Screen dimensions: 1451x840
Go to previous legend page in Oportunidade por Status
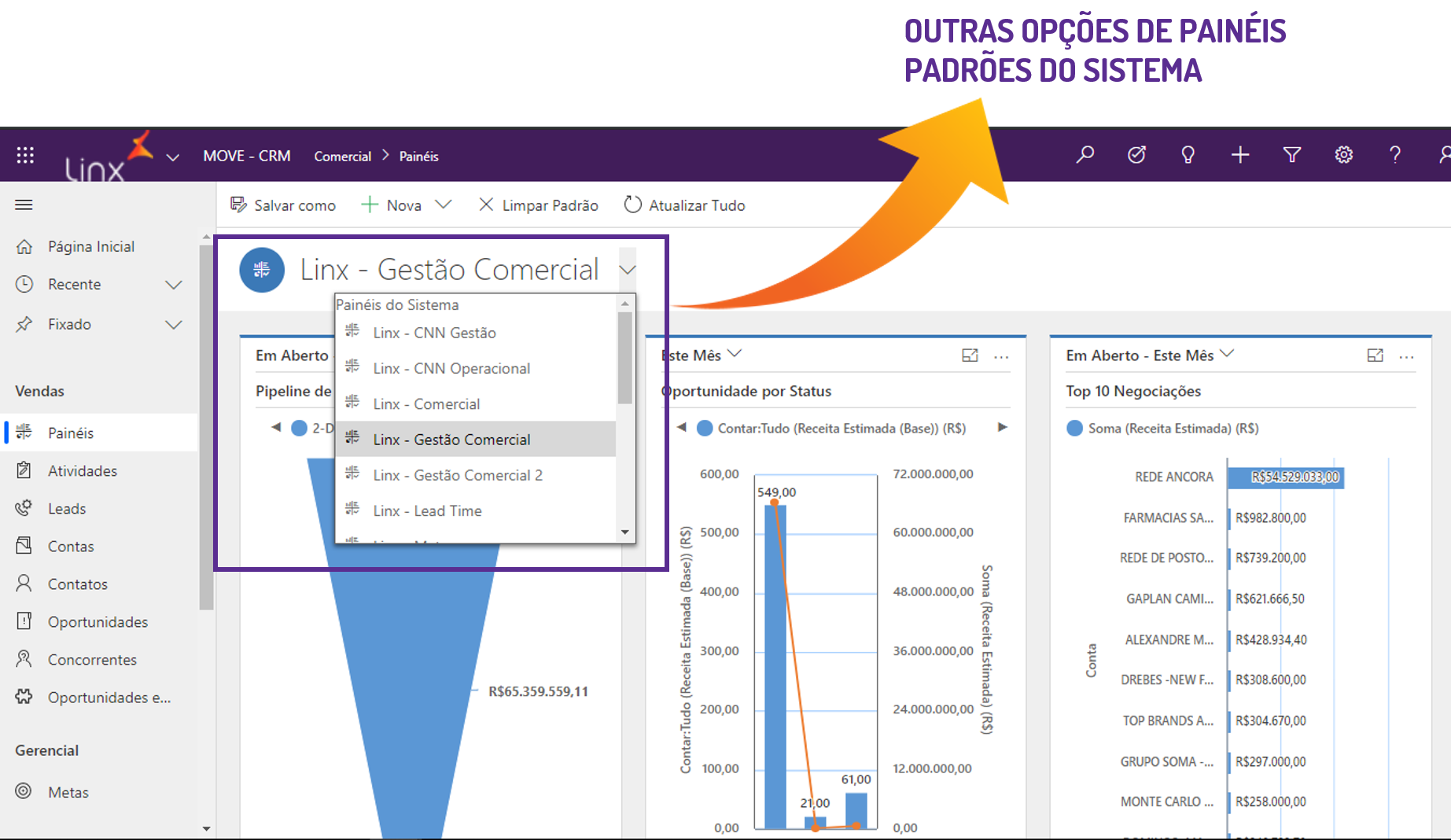coord(682,427)
